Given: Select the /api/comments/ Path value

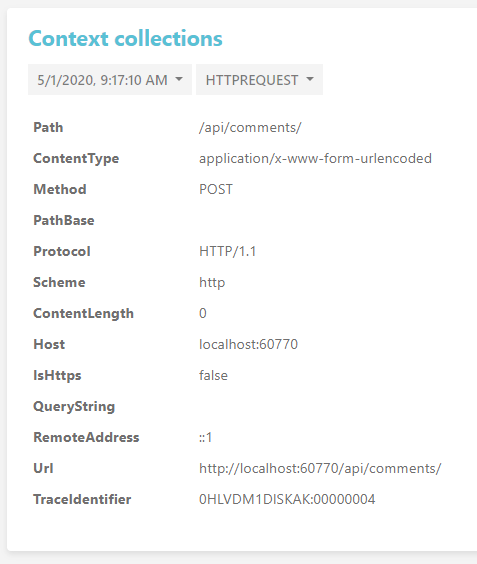Looking at the screenshot, I should coord(250,128).
